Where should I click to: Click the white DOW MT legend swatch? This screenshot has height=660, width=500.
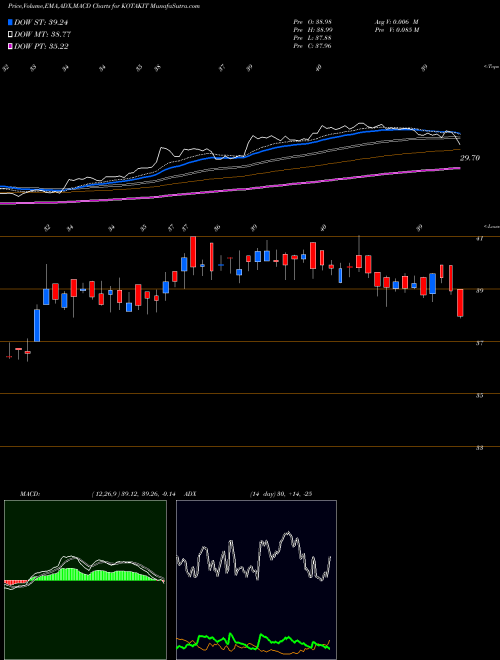coord(10,35)
